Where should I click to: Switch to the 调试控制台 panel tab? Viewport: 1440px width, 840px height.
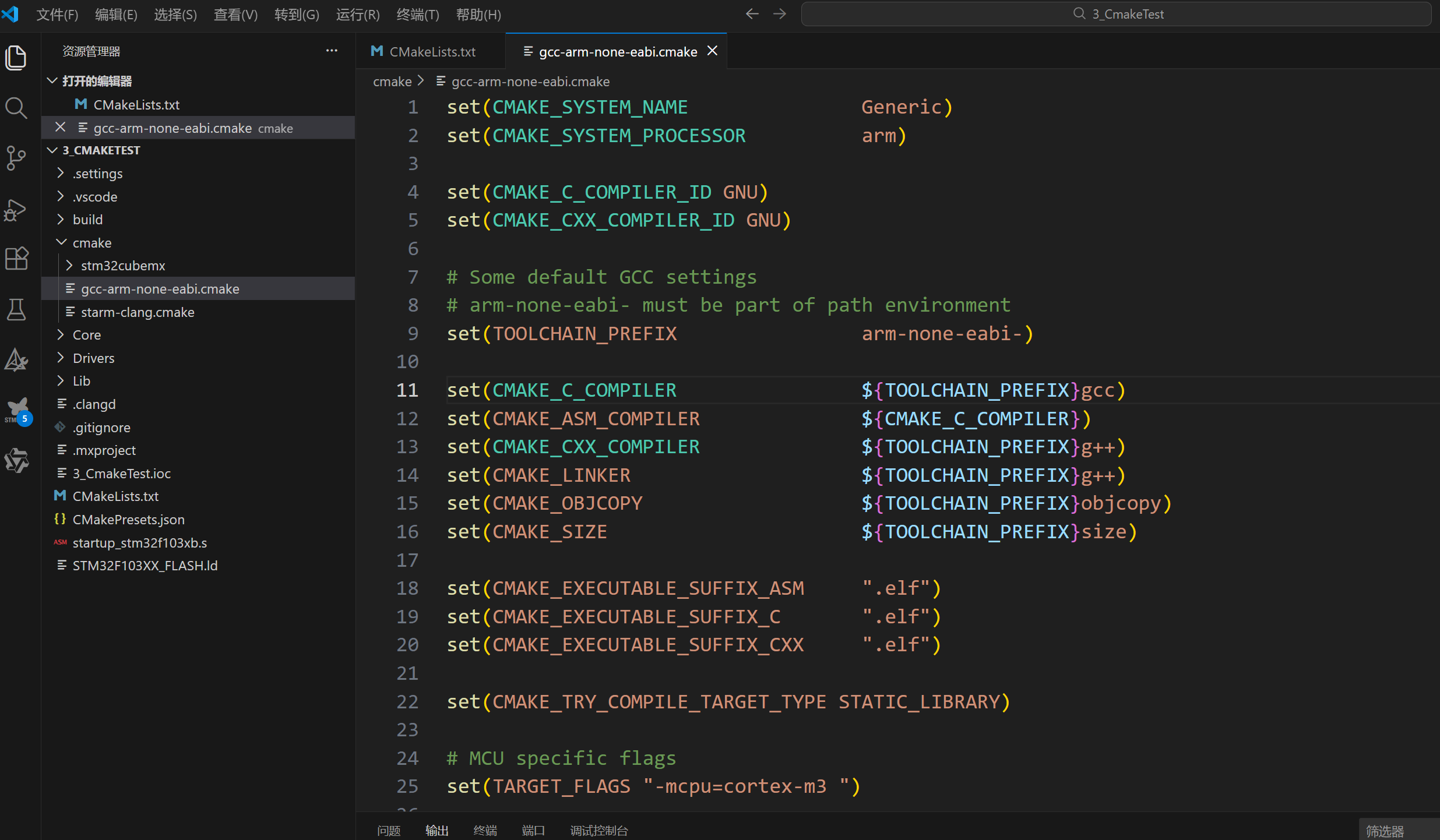coord(599,831)
